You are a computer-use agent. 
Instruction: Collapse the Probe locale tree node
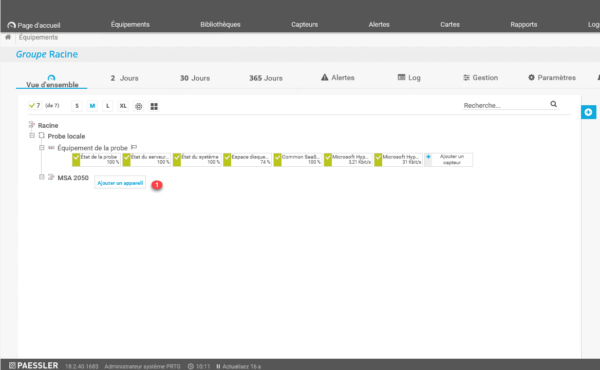(32, 135)
